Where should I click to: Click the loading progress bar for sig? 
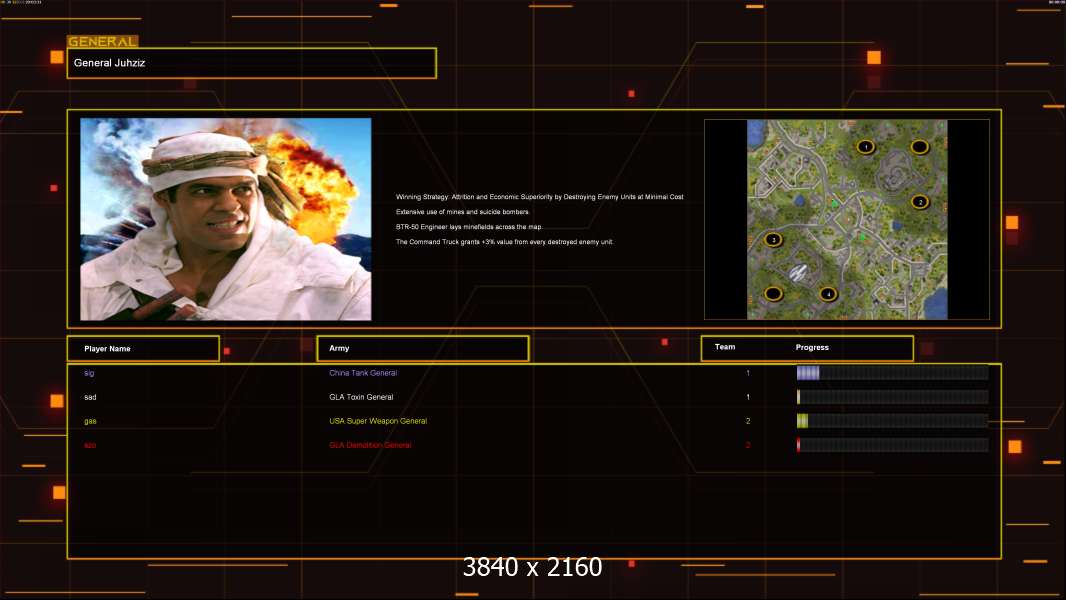tap(892, 373)
